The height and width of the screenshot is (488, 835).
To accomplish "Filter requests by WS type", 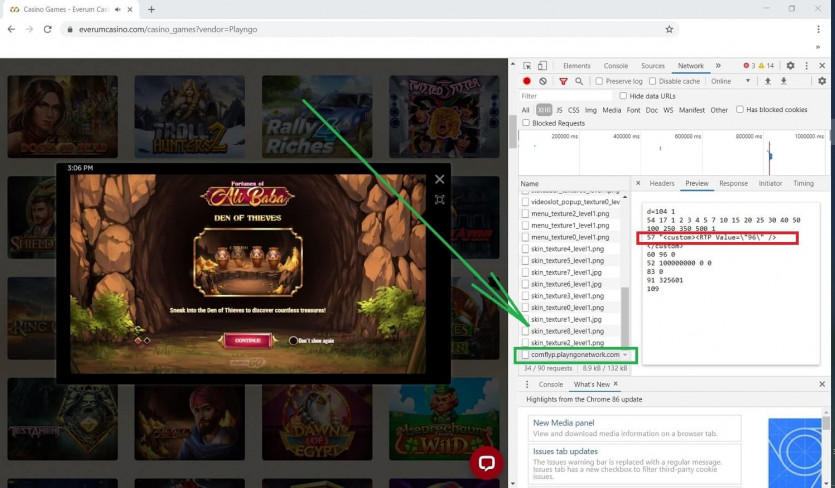I will pos(668,110).
